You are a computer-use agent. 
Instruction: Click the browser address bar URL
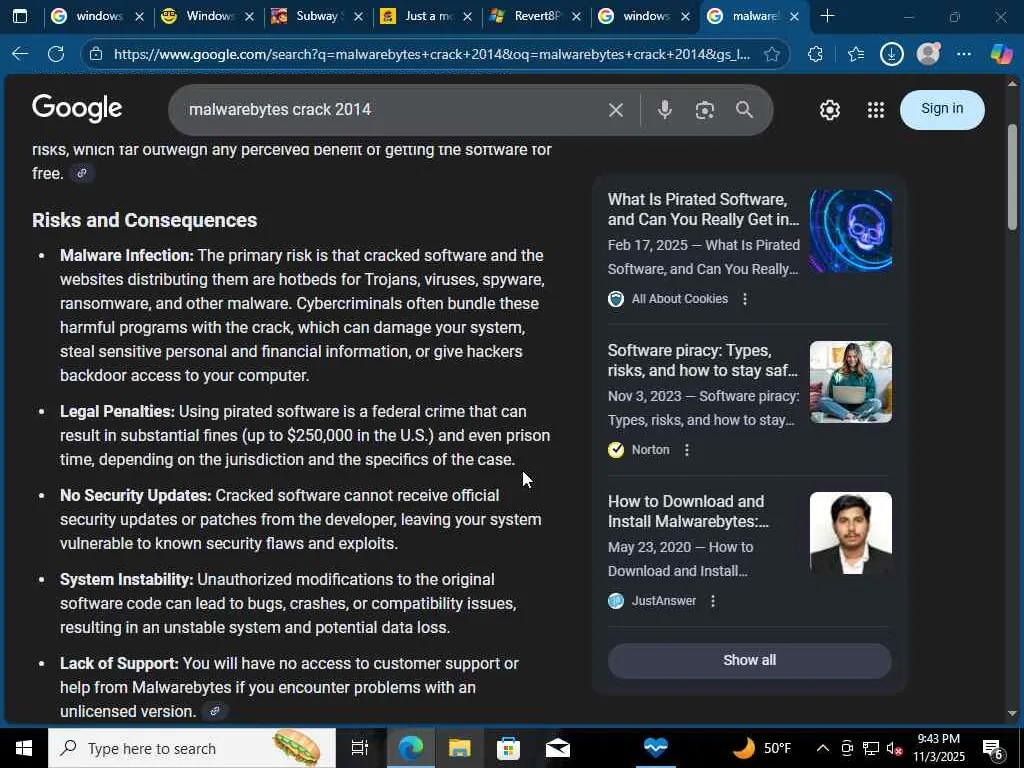tap(432, 54)
